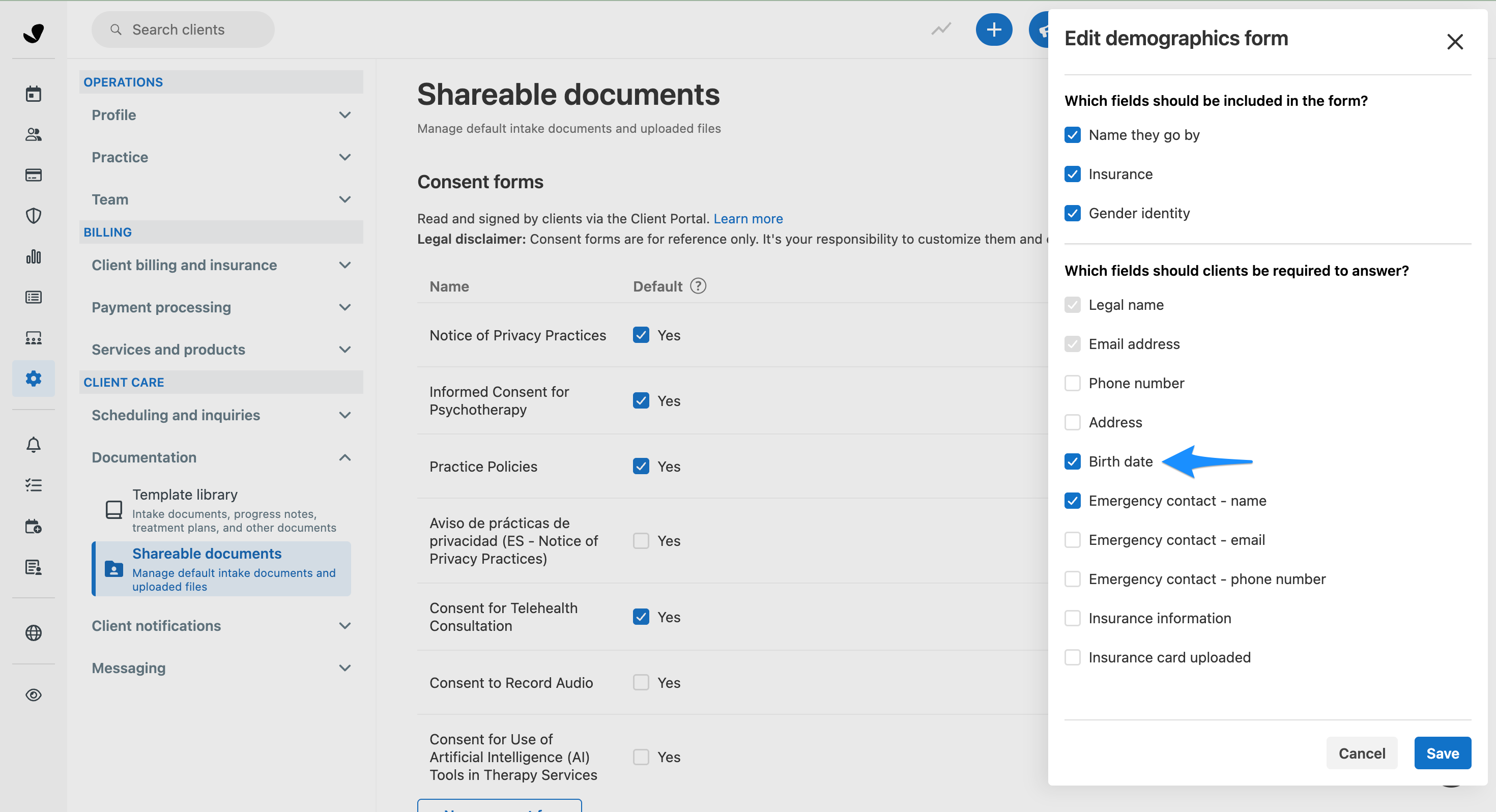Click the Template library book icon
The height and width of the screenshot is (812, 1496).
point(114,509)
